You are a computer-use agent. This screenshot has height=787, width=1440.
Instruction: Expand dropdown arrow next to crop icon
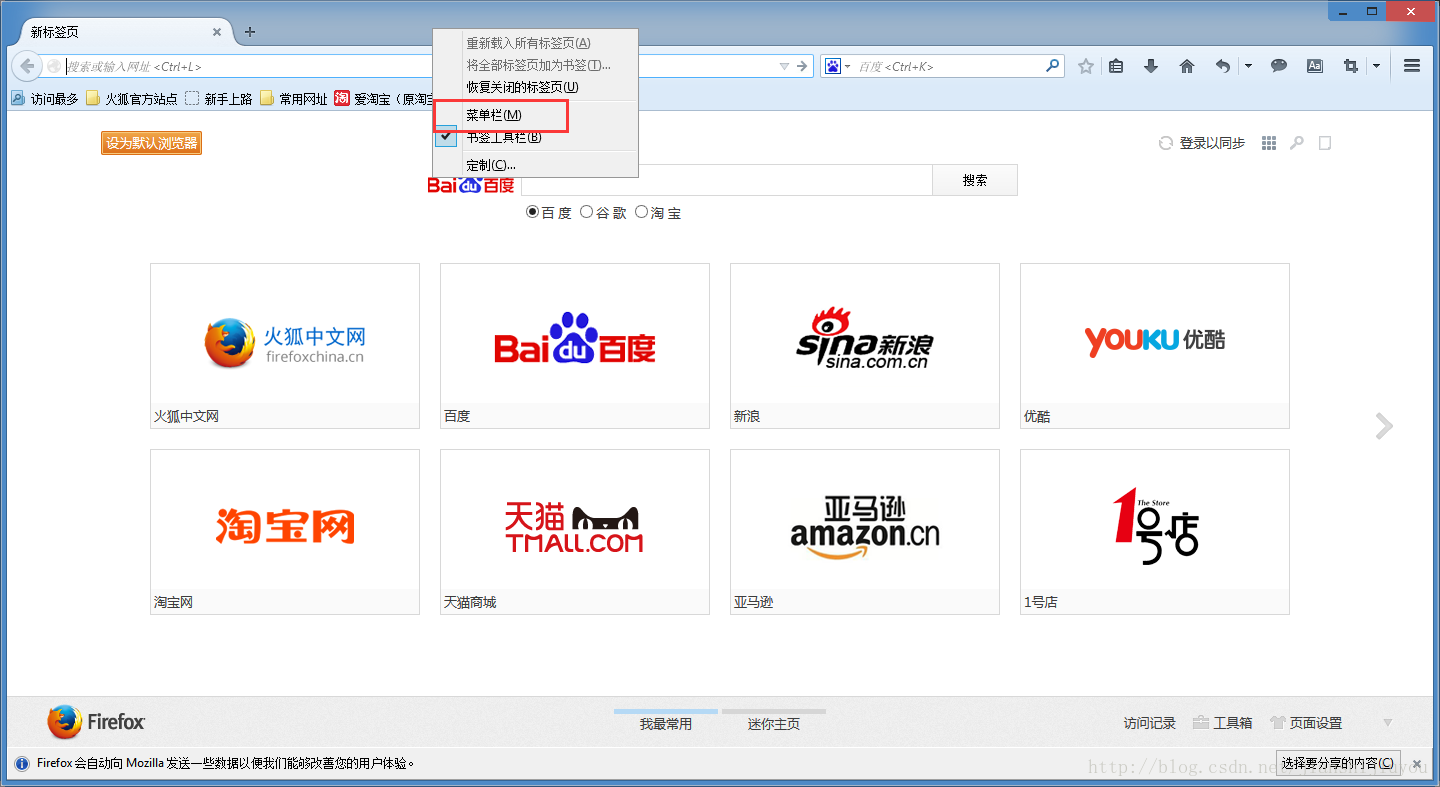click(x=1376, y=66)
